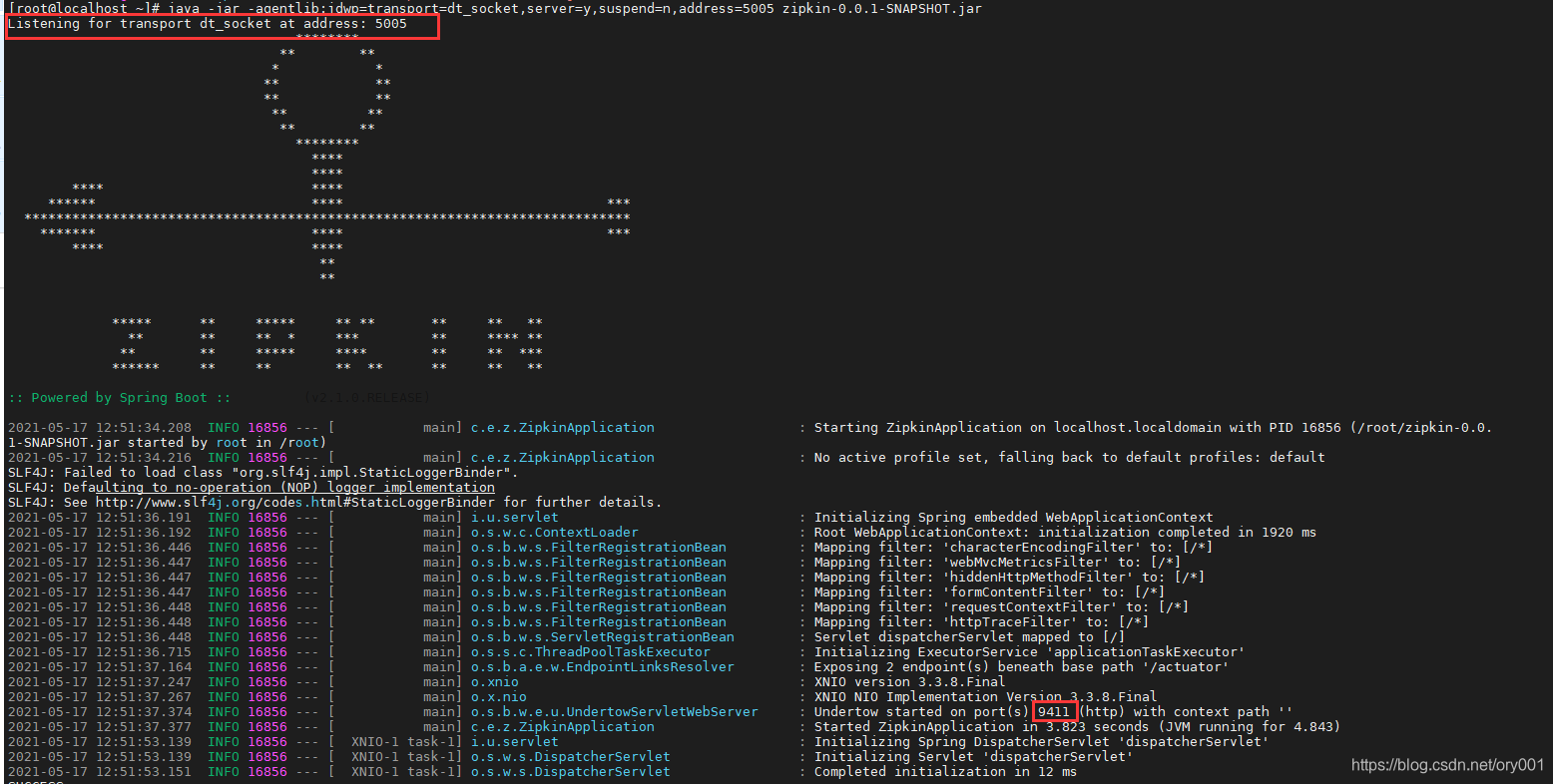This screenshot has width=1553, height=784.
Task: Click the 'characterEncodingFilter' mapping message
Action: pos(1014,547)
